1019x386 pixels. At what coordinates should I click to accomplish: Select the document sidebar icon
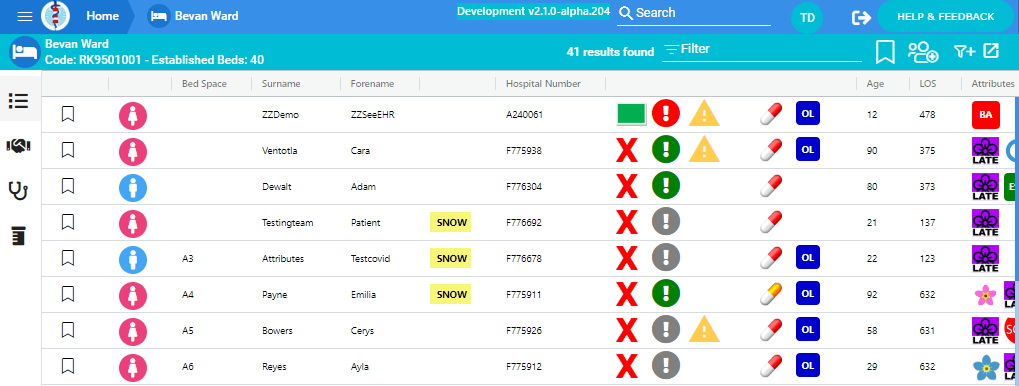[x=18, y=236]
